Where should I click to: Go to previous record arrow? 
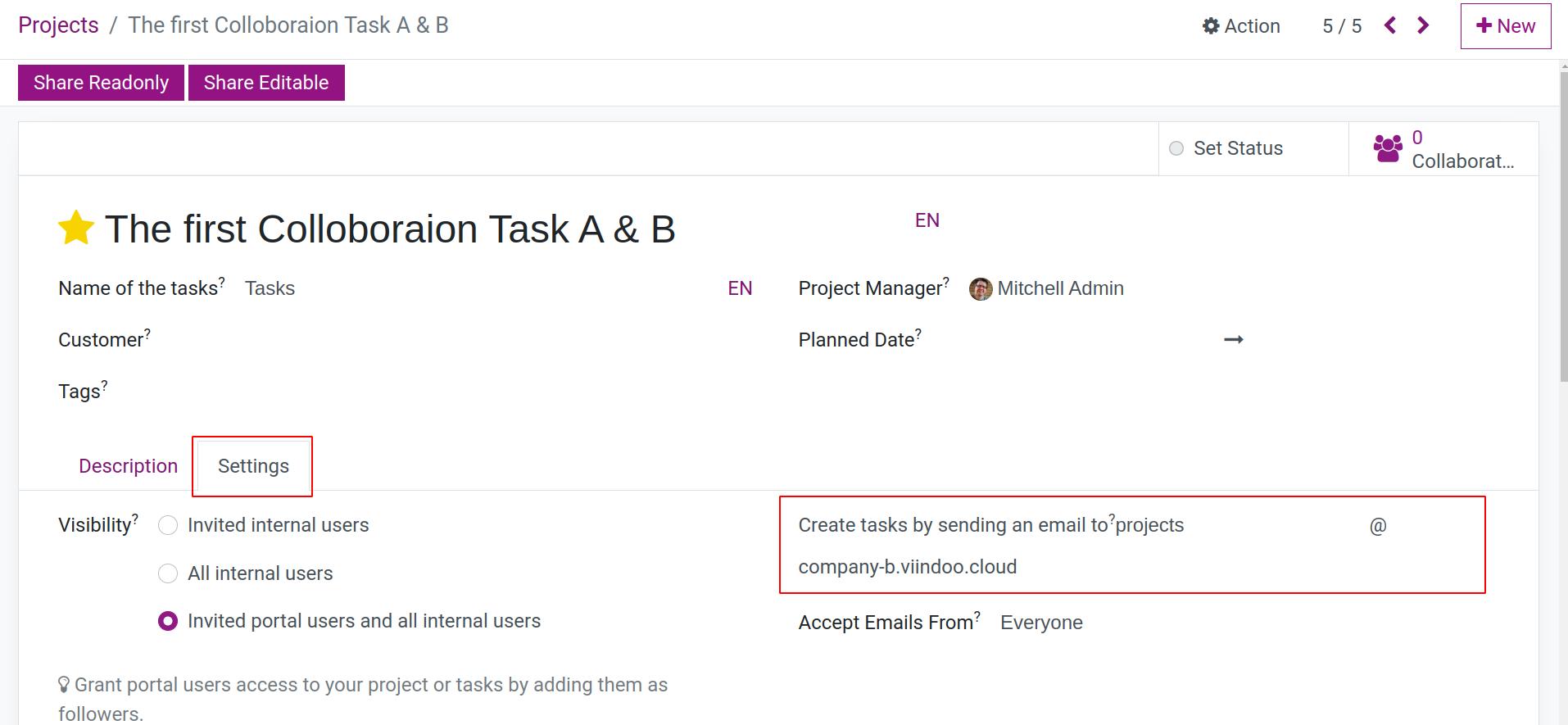(1390, 25)
